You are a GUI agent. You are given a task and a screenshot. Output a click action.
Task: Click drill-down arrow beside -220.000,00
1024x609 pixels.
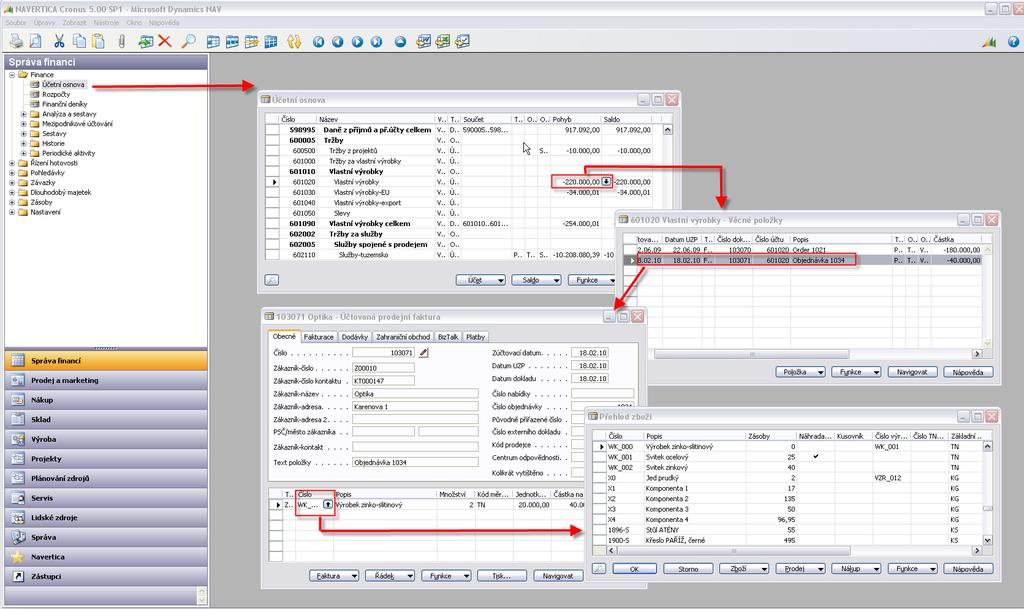tap(606, 181)
